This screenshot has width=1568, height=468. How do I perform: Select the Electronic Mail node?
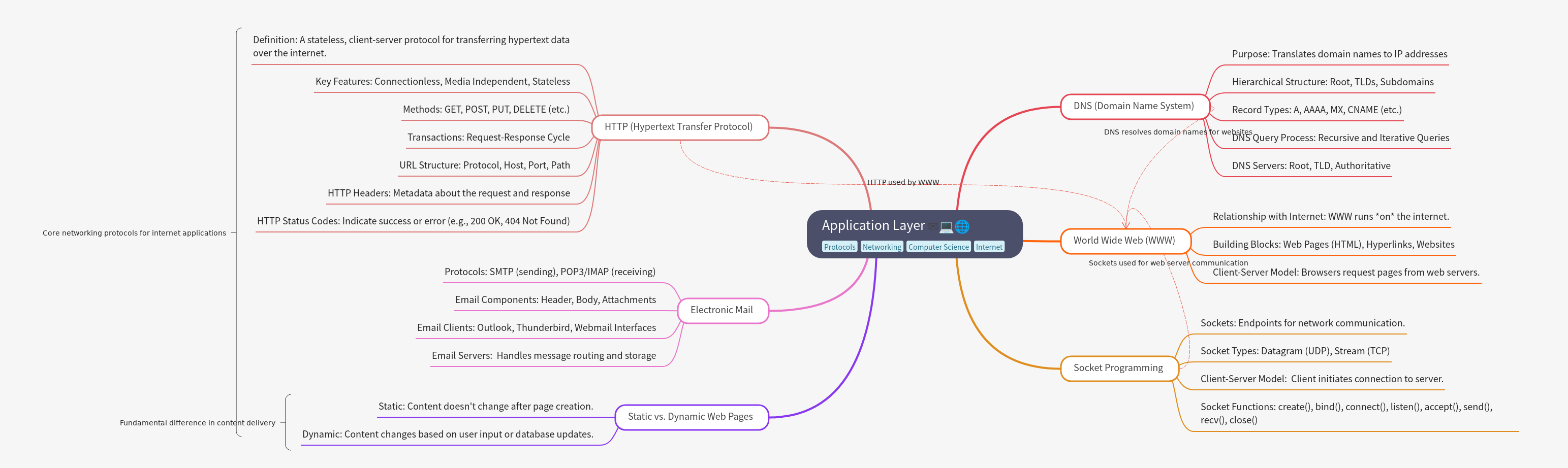723,311
